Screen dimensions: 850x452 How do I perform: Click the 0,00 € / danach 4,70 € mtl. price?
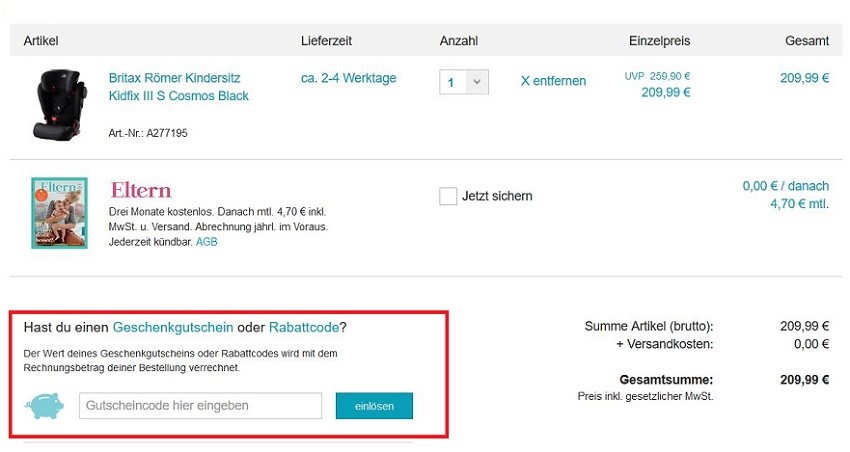click(x=785, y=195)
